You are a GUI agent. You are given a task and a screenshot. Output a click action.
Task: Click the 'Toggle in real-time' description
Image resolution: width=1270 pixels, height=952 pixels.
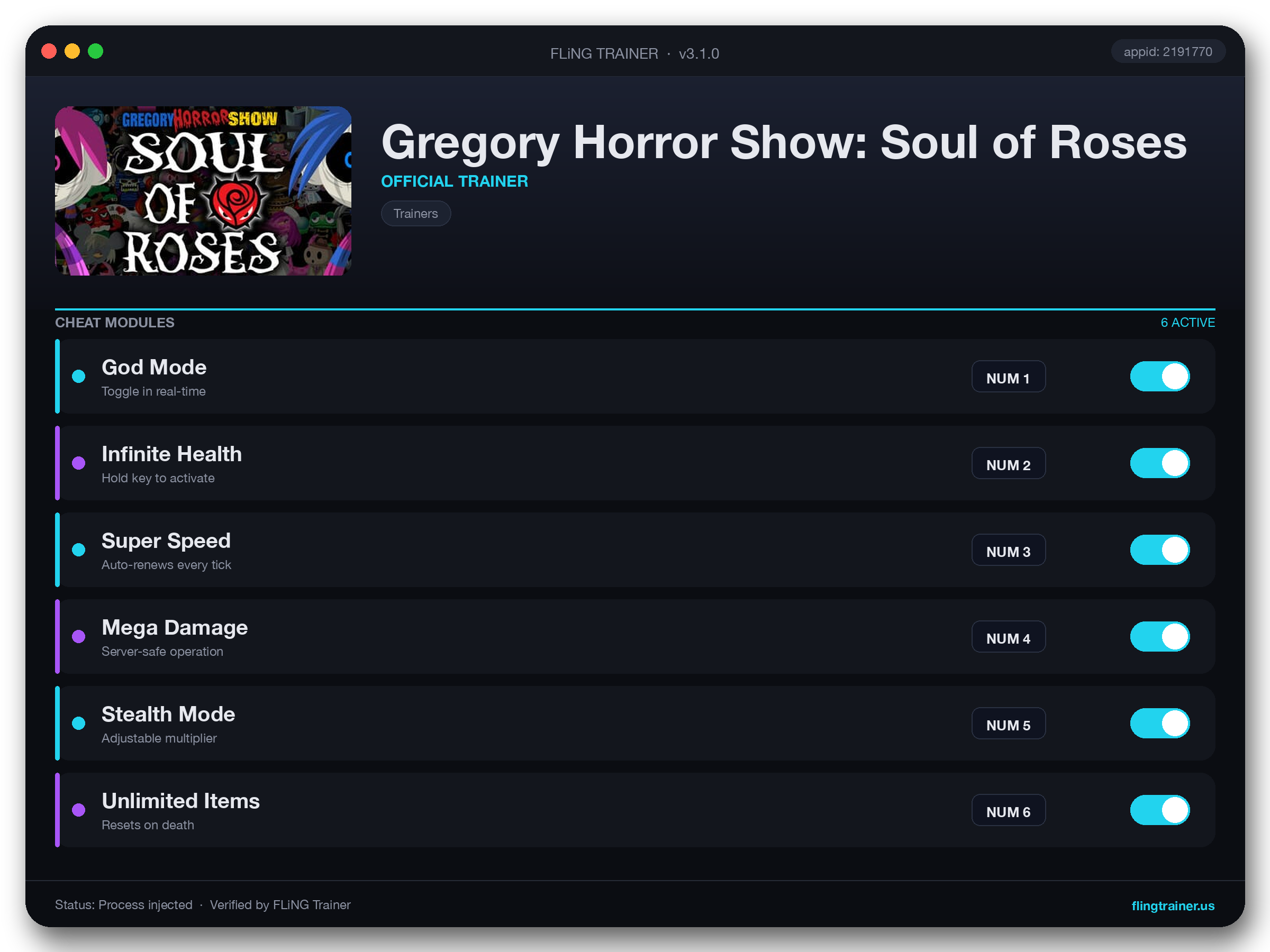click(x=153, y=391)
